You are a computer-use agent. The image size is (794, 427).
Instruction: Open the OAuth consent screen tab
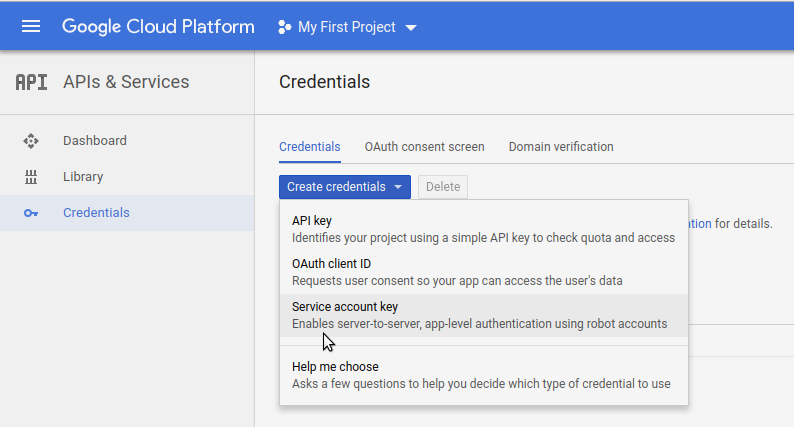424,147
